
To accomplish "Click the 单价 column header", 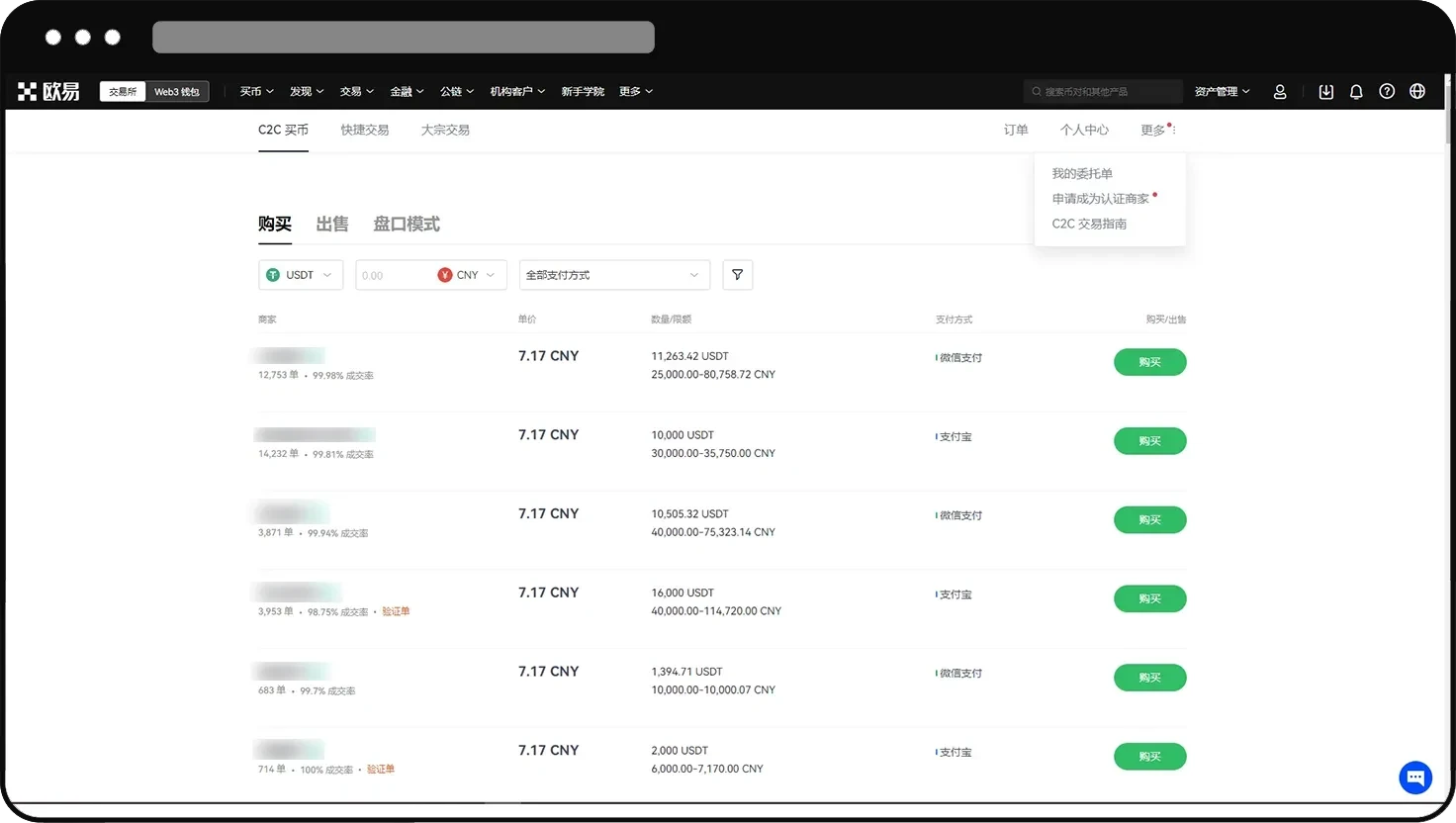I will pyautogui.click(x=527, y=320).
